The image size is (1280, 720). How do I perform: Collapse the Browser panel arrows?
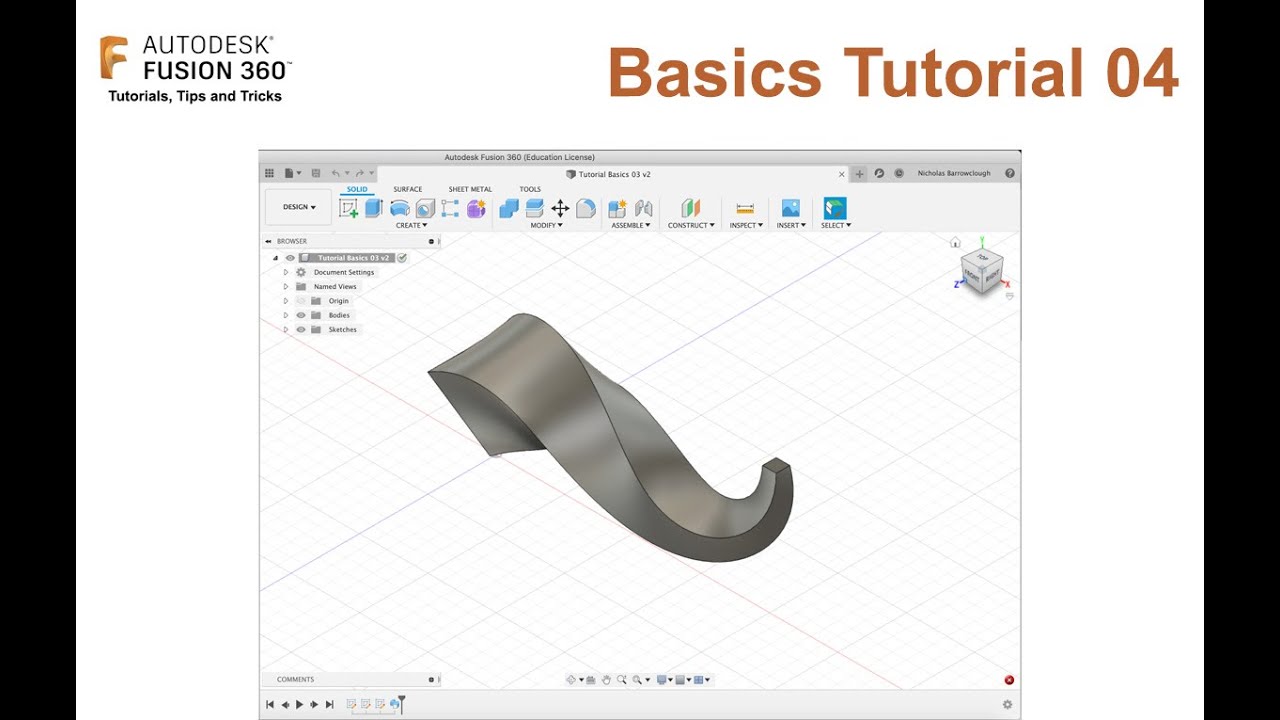[x=268, y=241]
